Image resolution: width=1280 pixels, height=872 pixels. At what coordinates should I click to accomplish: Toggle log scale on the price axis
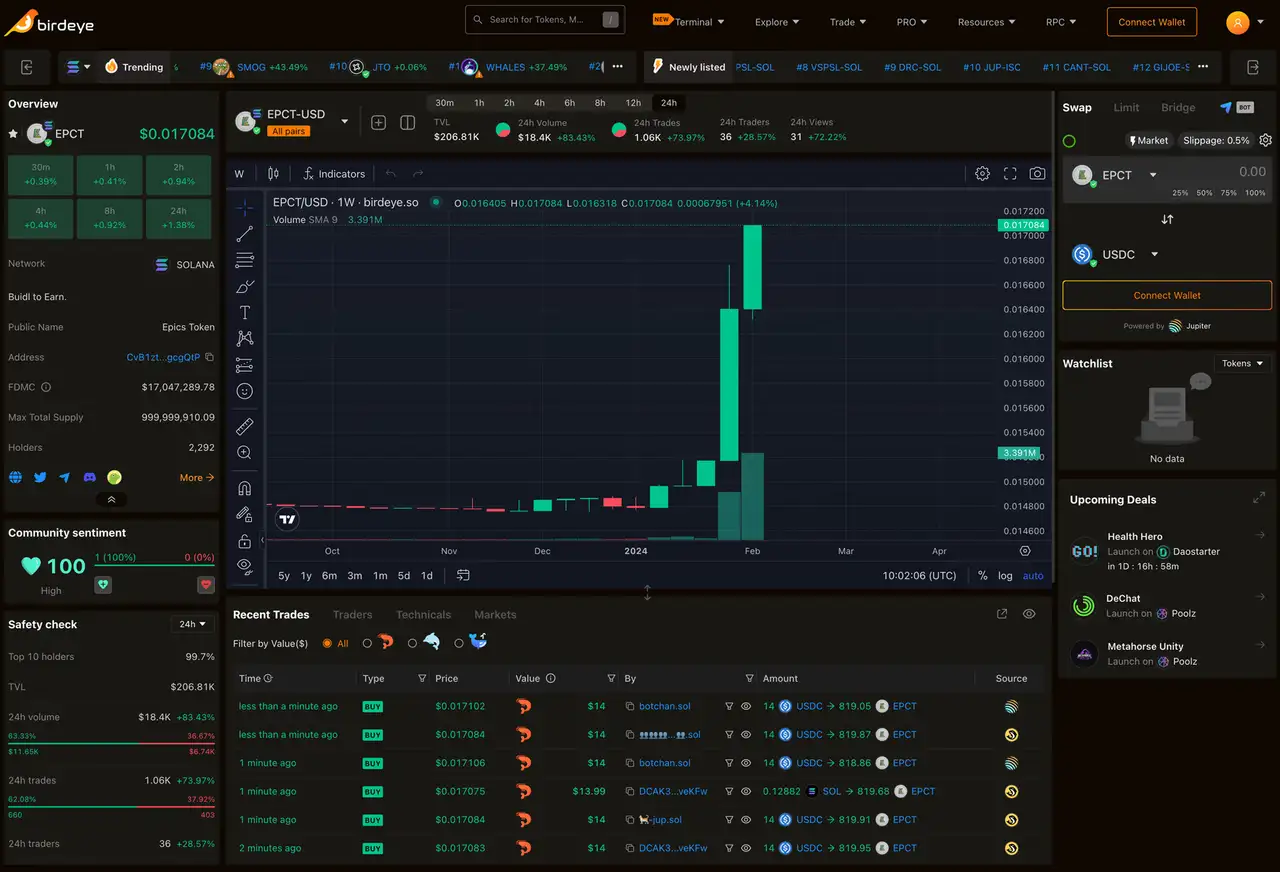click(1005, 576)
